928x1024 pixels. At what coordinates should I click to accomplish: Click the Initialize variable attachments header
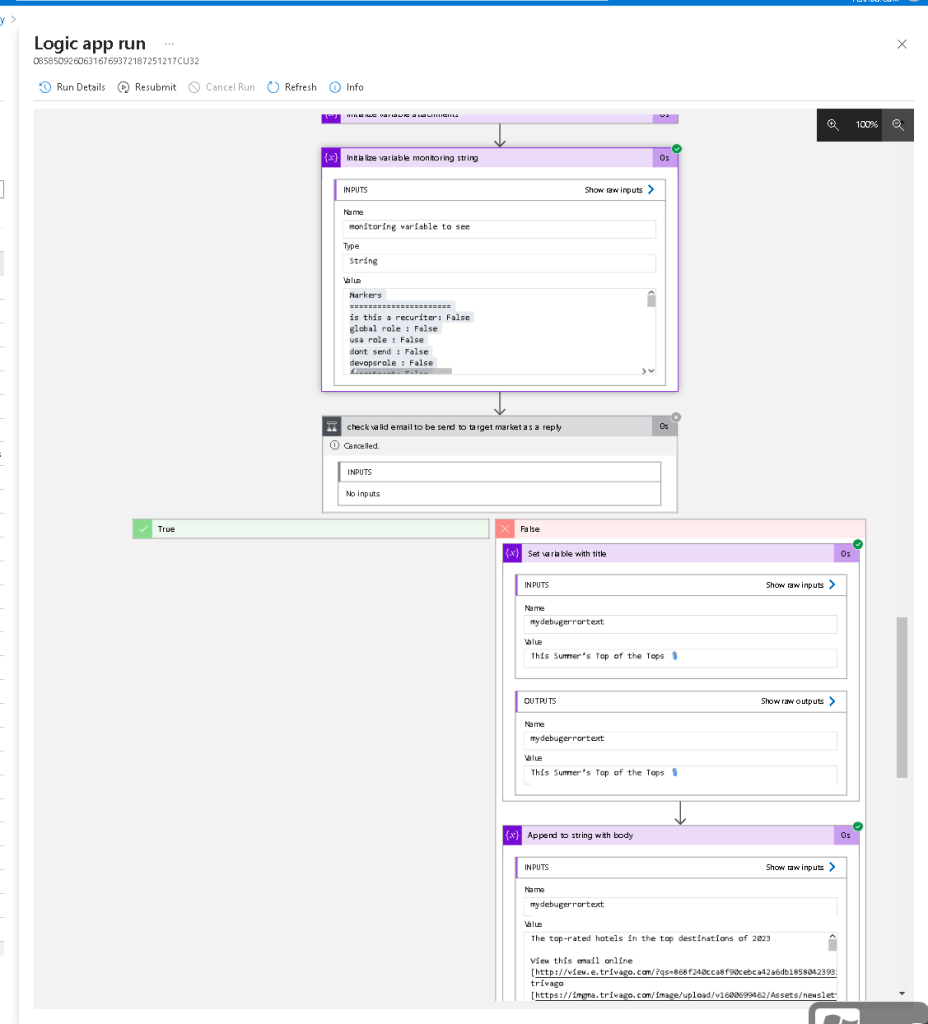pyautogui.click(x=500, y=116)
